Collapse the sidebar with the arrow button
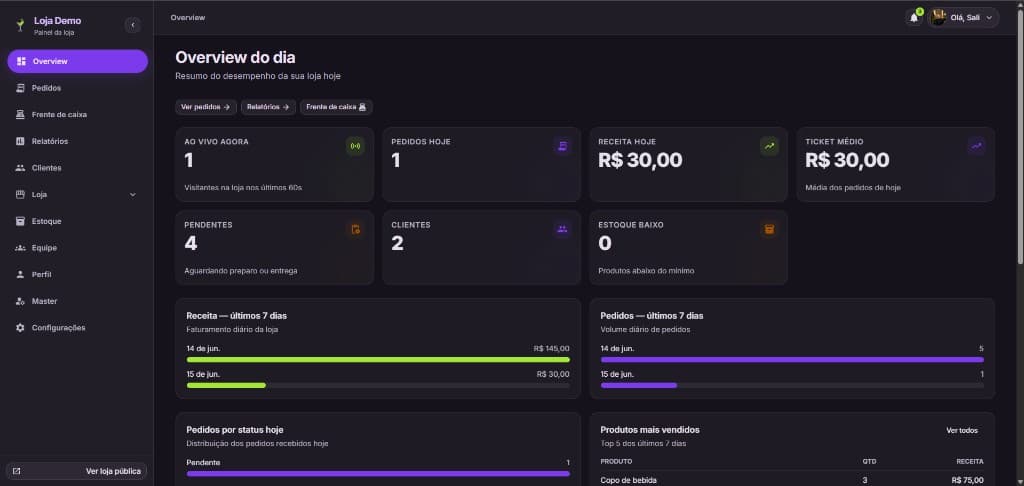The image size is (1024, 486). pos(133,25)
